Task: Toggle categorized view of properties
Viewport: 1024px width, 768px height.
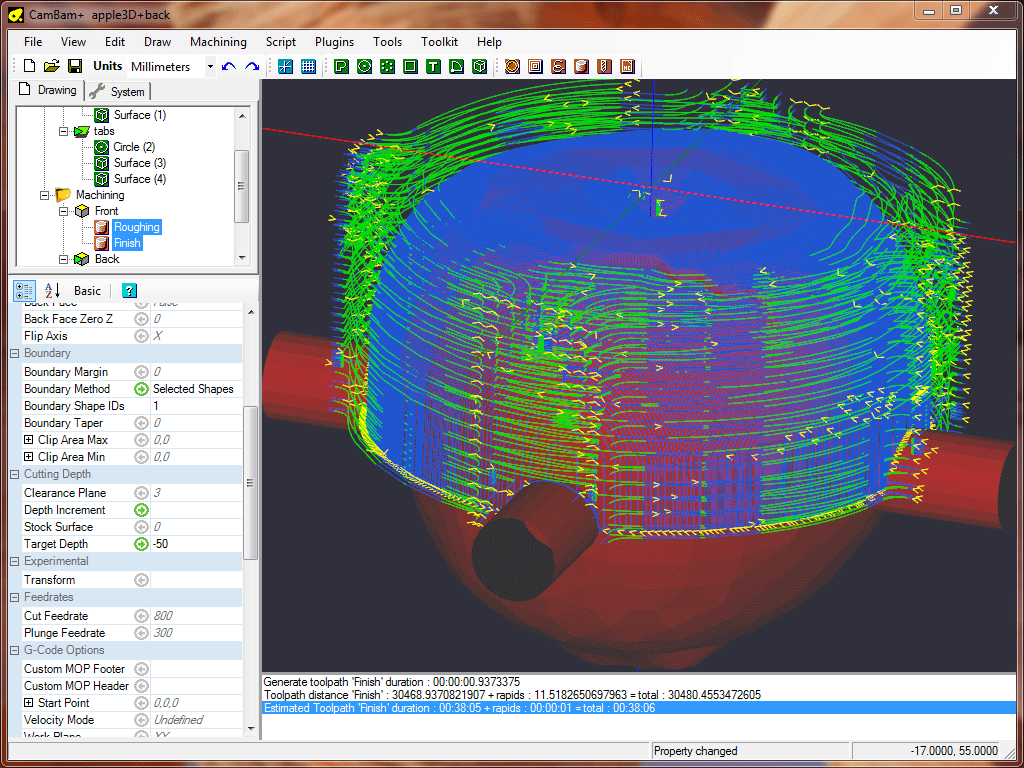Action: click(x=25, y=290)
